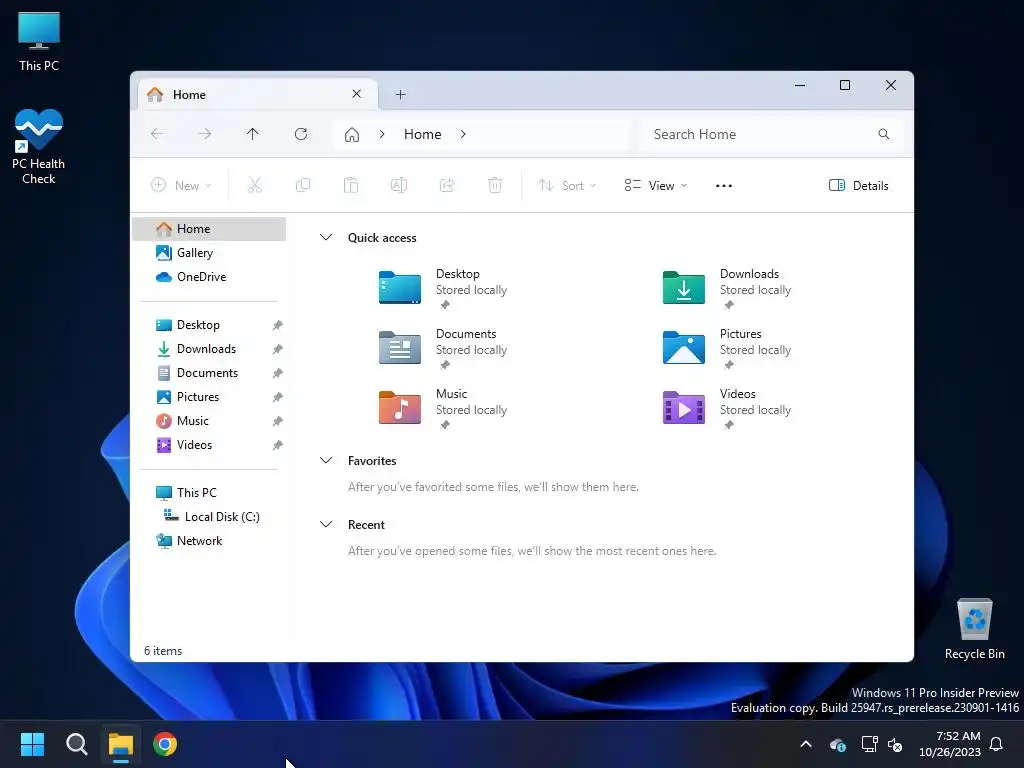Unpin Documents using its sidebar pin
This screenshot has width=1024, height=768.
277,373
